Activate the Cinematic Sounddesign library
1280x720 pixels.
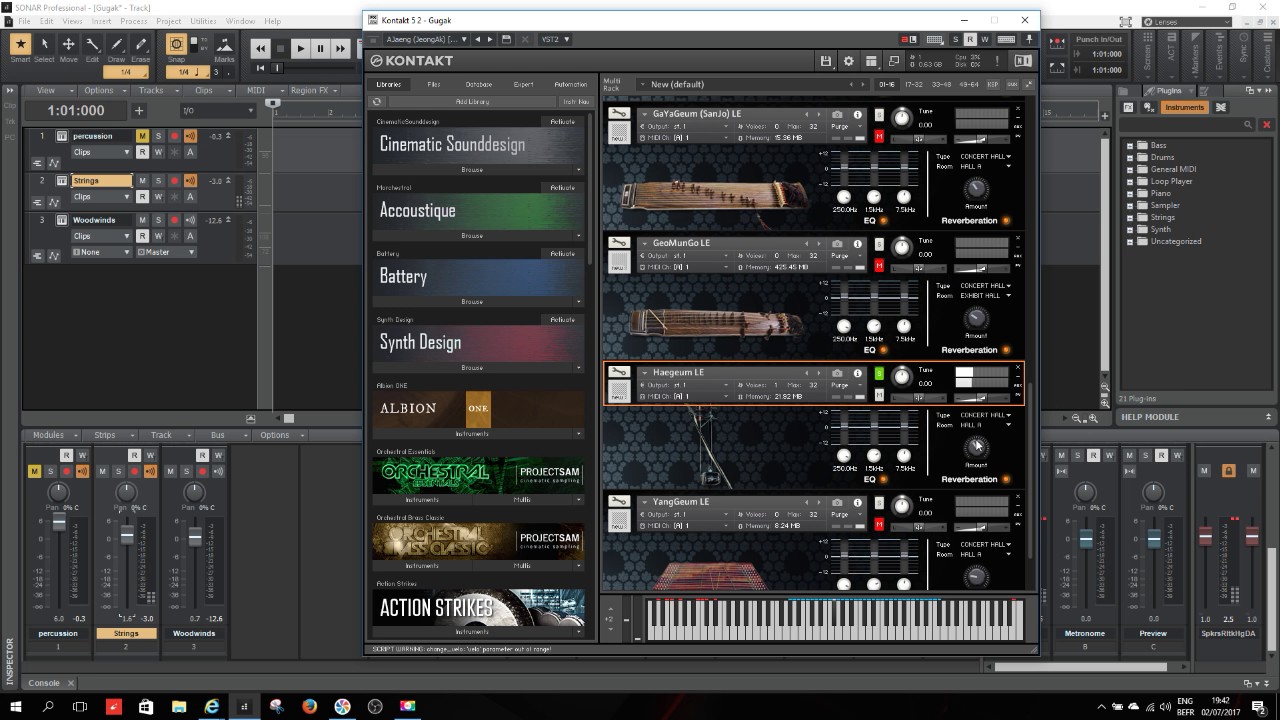pyautogui.click(x=563, y=122)
